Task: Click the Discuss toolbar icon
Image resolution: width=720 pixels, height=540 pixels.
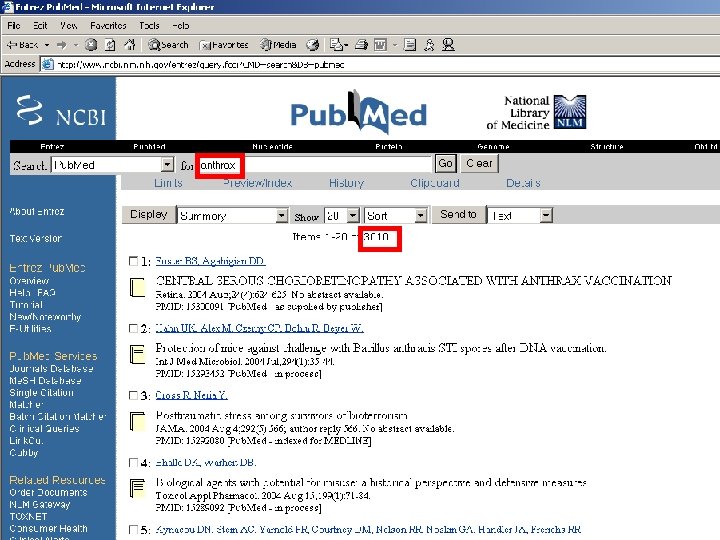Action: pyautogui.click(x=410, y=45)
